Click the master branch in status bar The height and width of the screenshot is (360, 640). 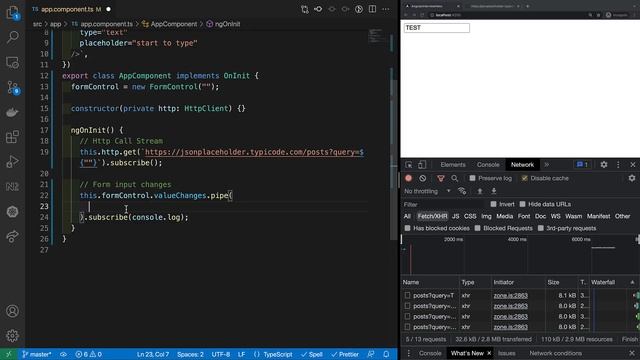pyautogui.click(x=36, y=354)
